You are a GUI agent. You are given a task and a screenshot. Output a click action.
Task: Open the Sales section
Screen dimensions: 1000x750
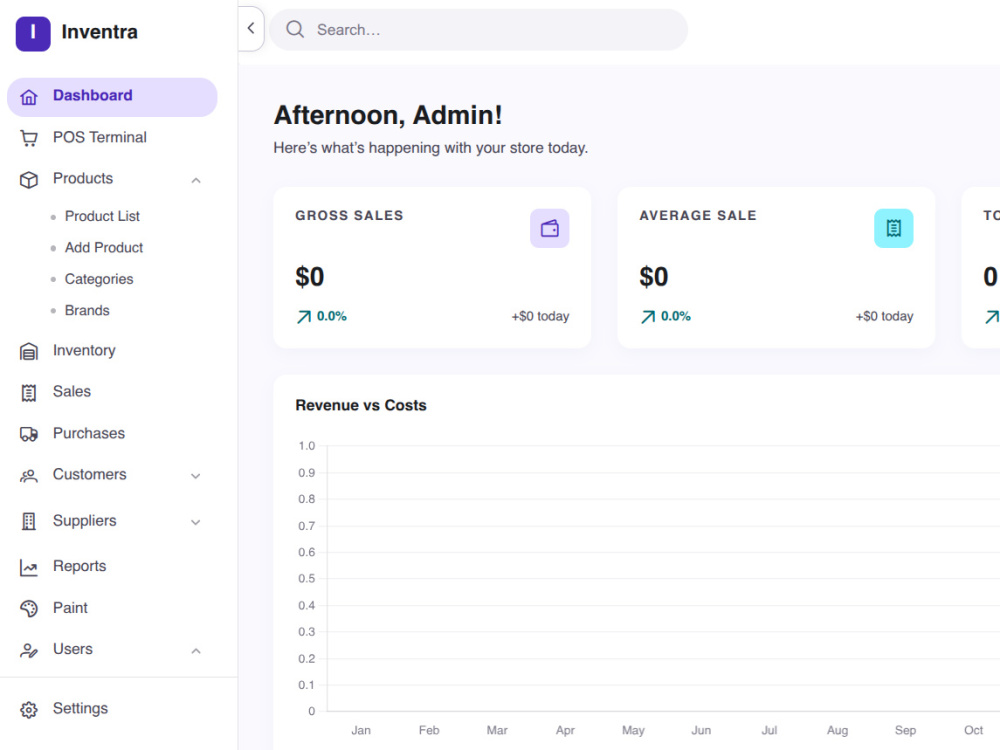click(112, 392)
